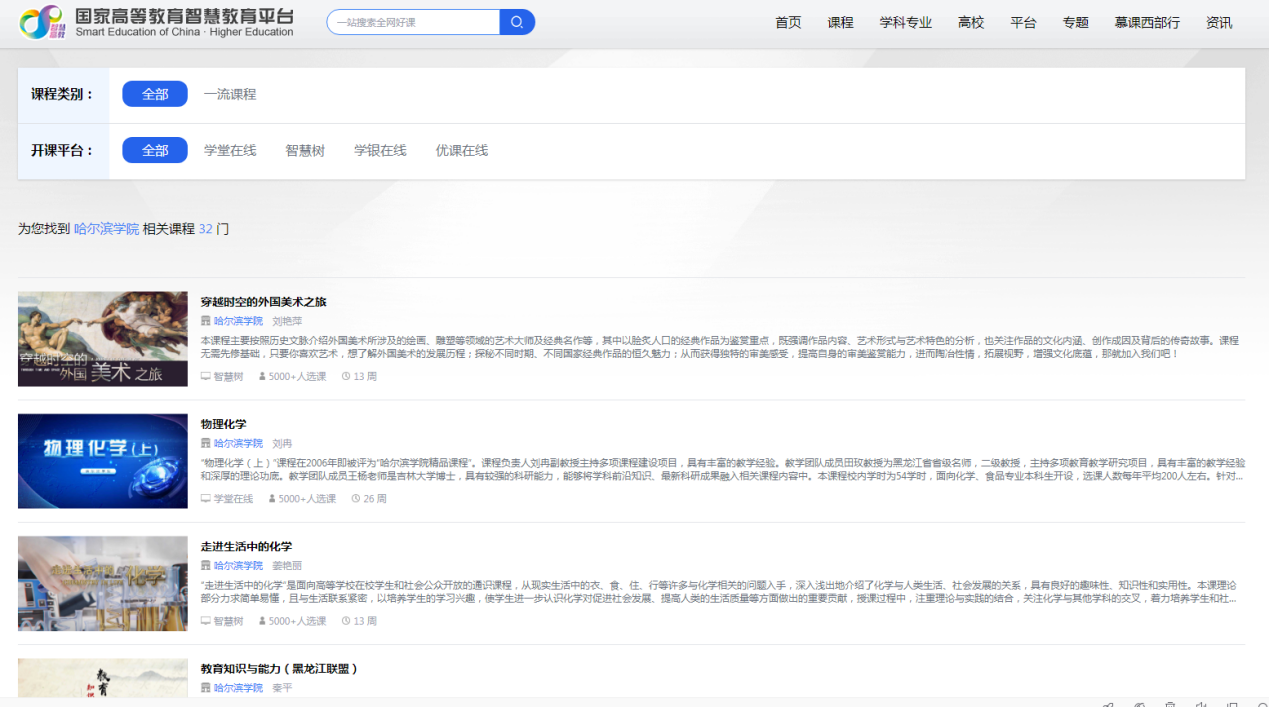Go to 慕课西部行 in top navigation
This screenshot has height=707, width=1269.
(1147, 22)
